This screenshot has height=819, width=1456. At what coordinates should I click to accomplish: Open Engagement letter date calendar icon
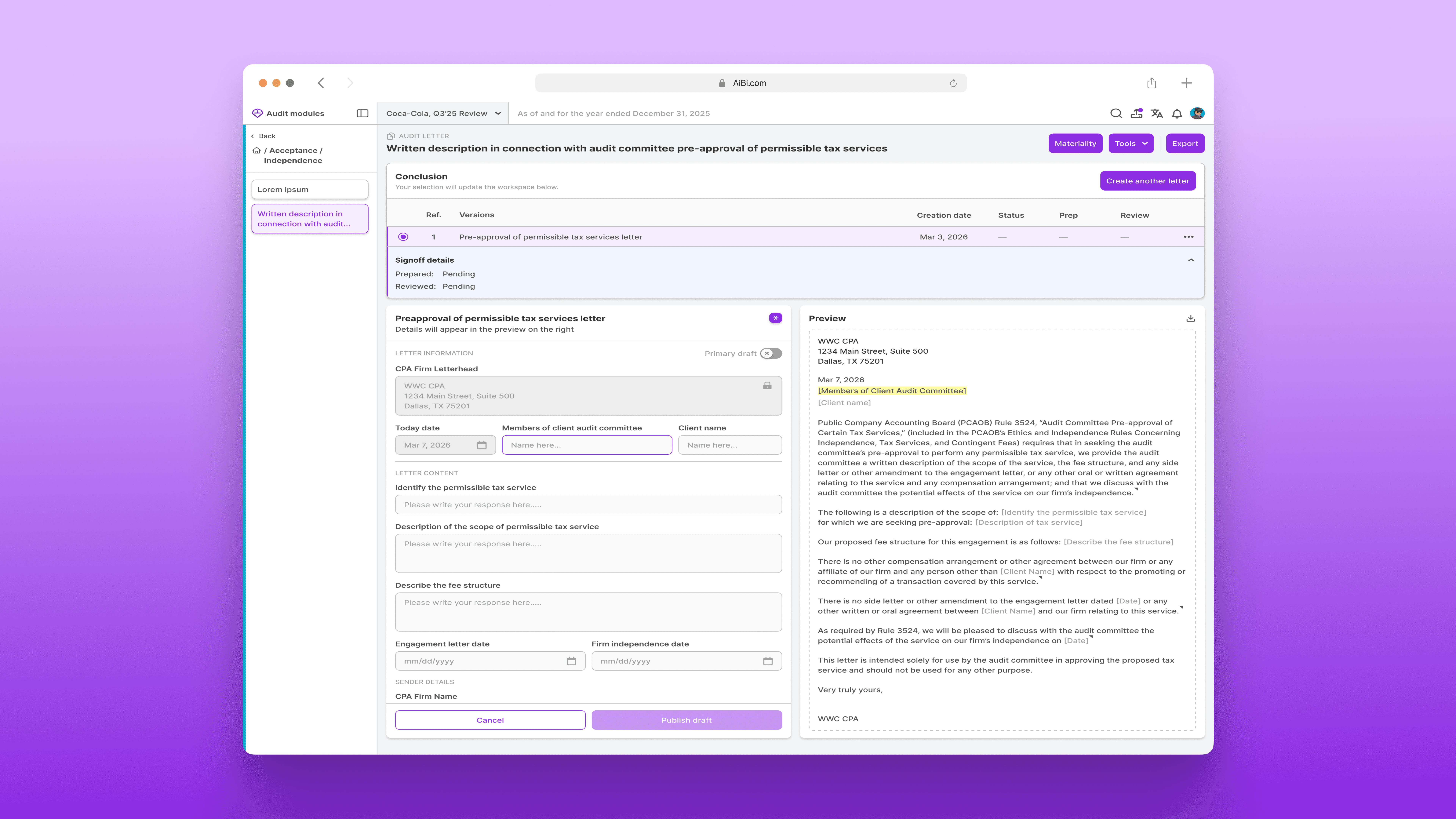click(571, 661)
